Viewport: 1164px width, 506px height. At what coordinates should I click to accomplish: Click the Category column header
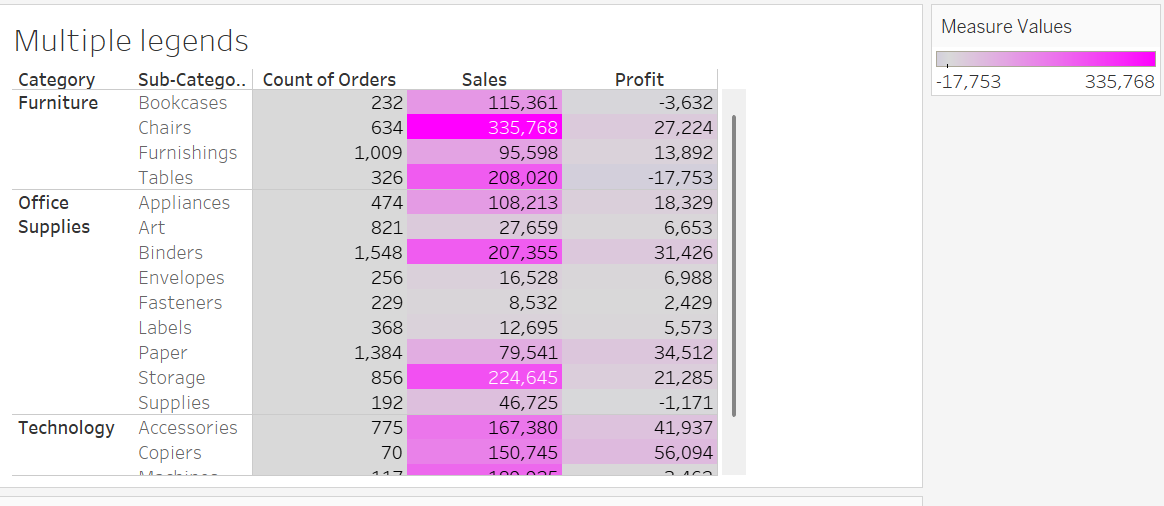(57, 80)
